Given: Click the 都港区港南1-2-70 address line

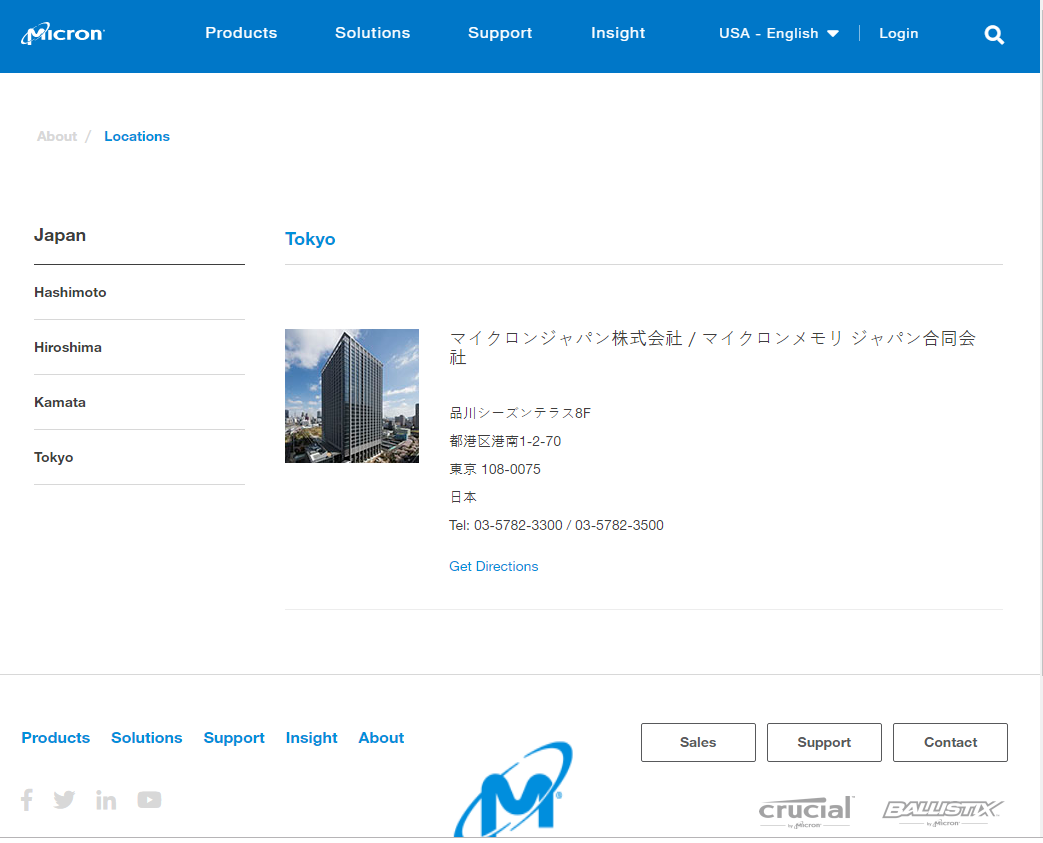Looking at the screenshot, I should pyautogui.click(x=505, y=441).
